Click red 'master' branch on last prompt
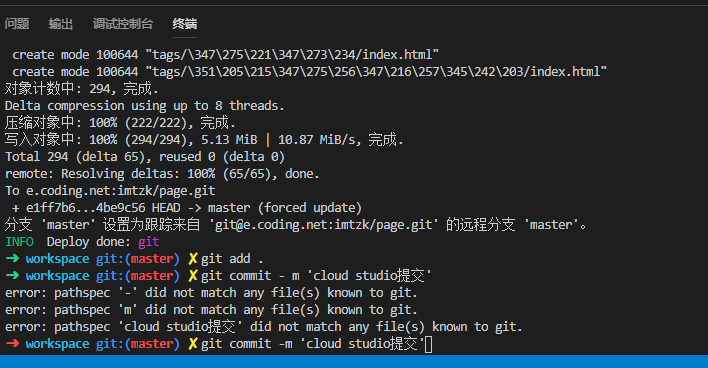Image resolution: width=708 pixels, height=368 pixels. (x=152, y=344)
